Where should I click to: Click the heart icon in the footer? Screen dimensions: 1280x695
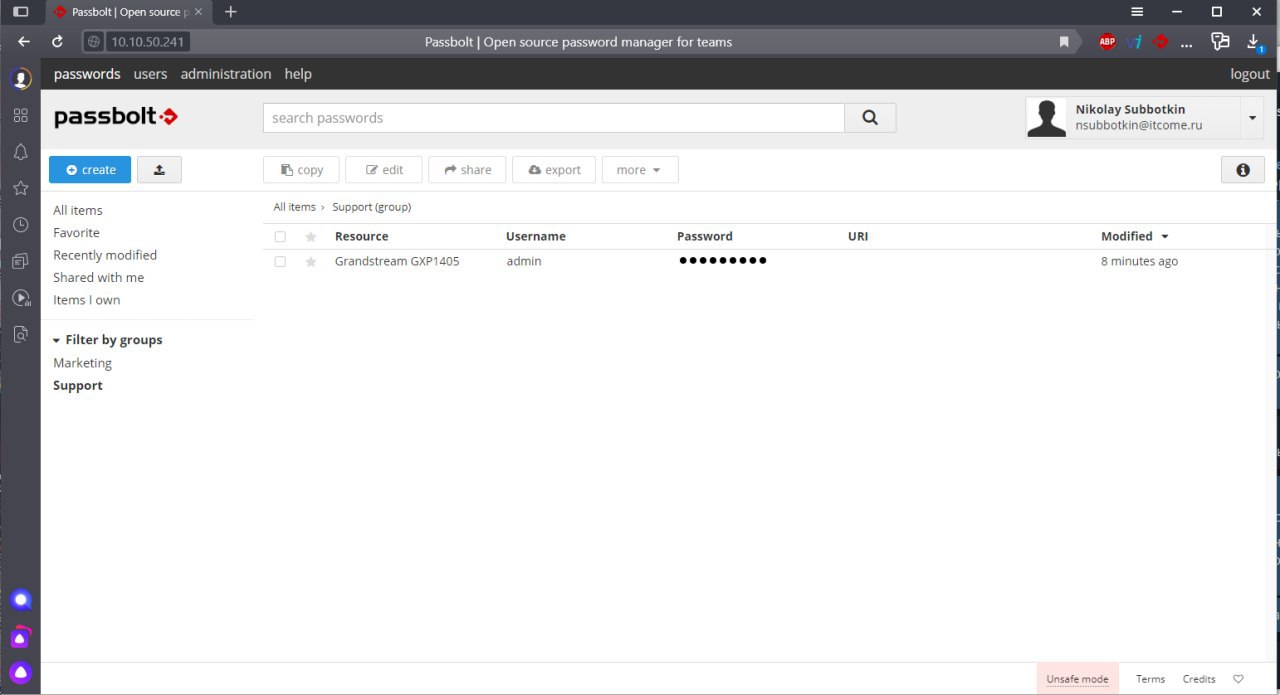pos(1238,679)
